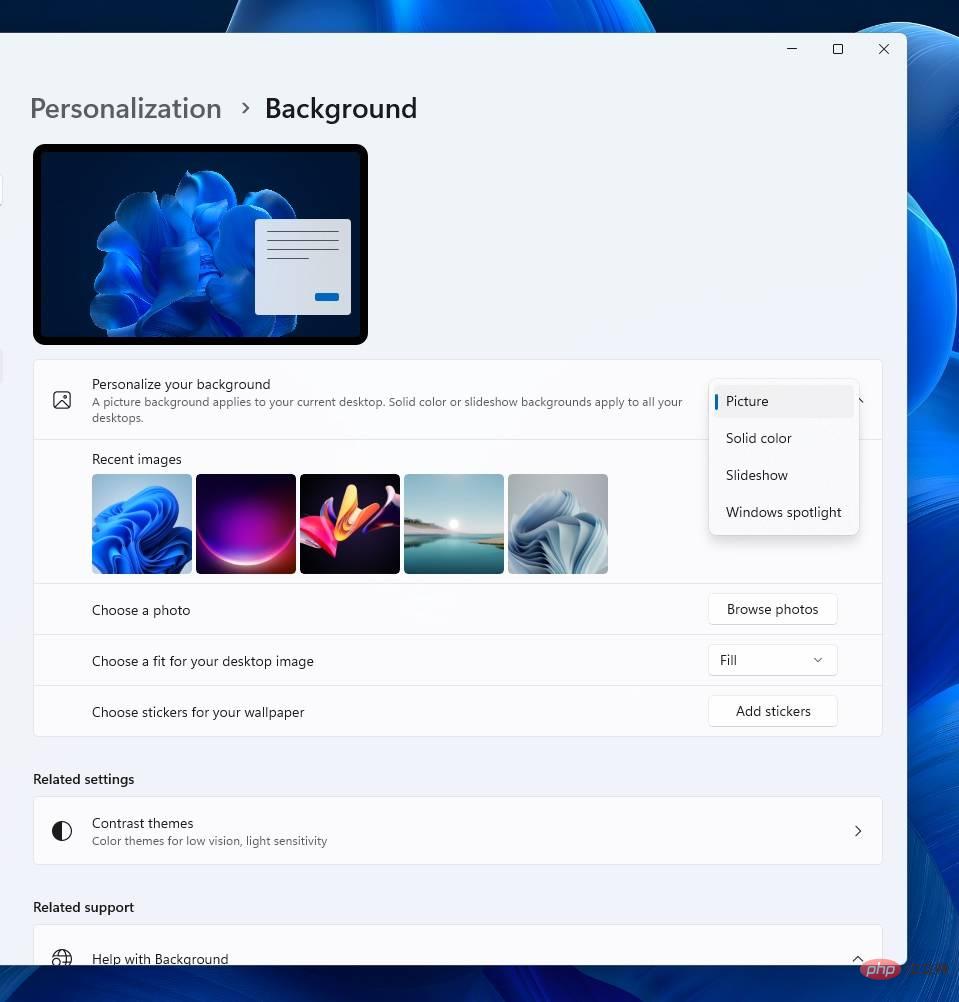Select Picture from the background type list
959x1002 pixels.
coord(747,401)
